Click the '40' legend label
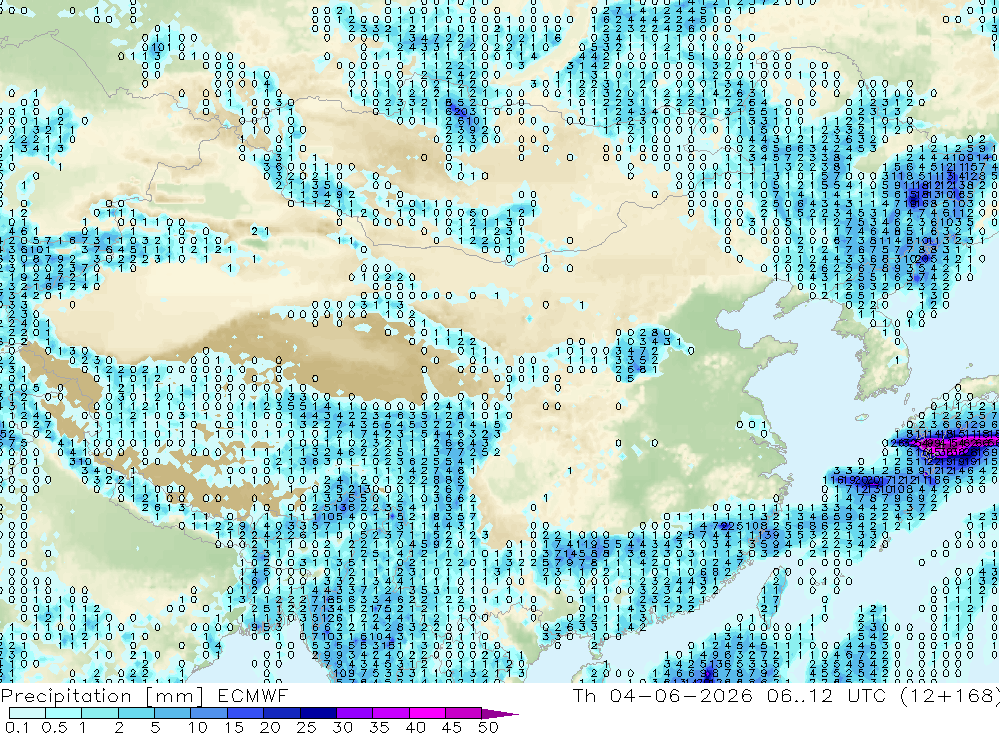The height and width of the screenshot is (733, 1000). pyautogui.click(x=415, y=727)
